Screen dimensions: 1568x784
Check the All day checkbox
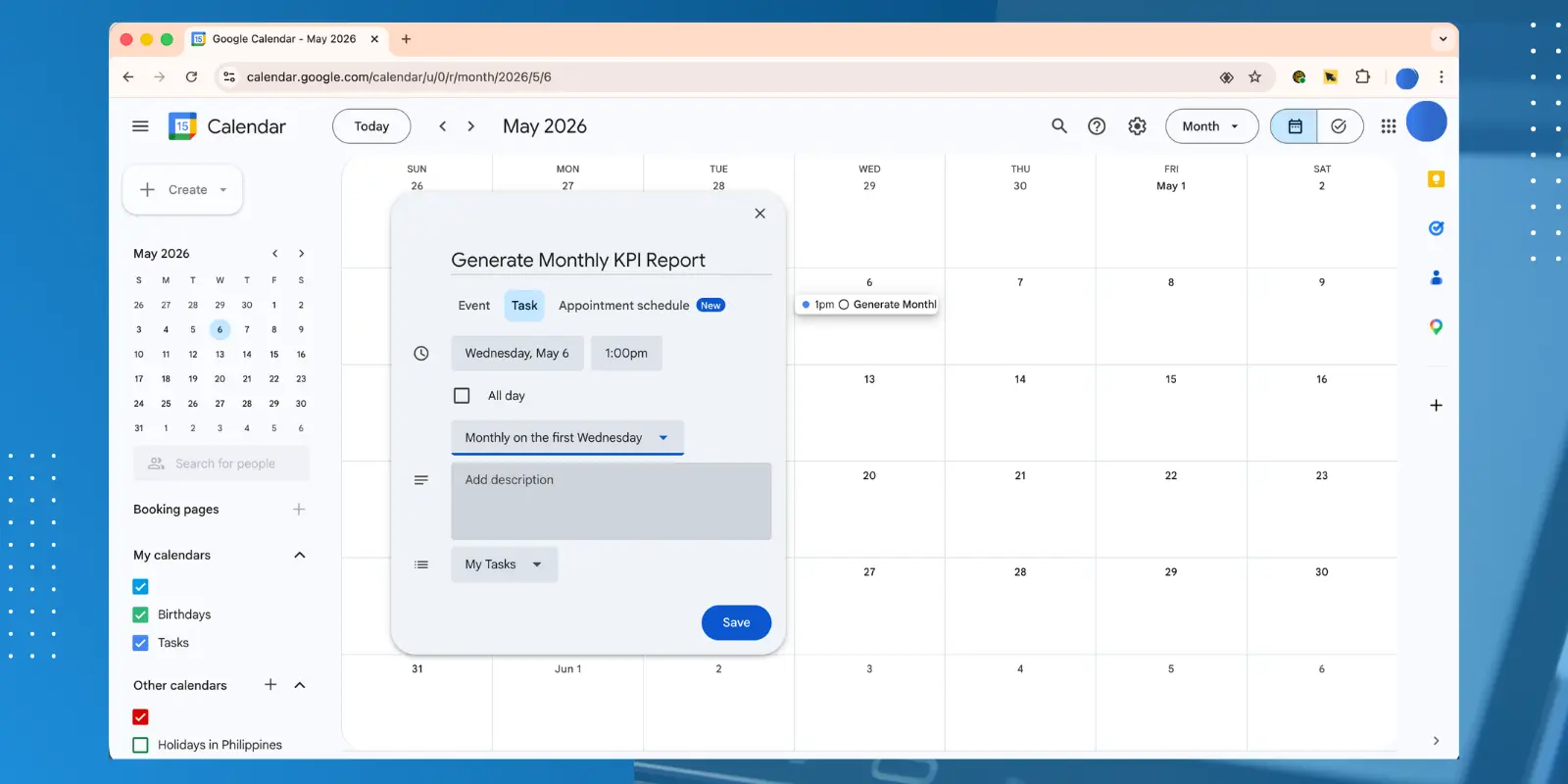click(x=462, y=396)
